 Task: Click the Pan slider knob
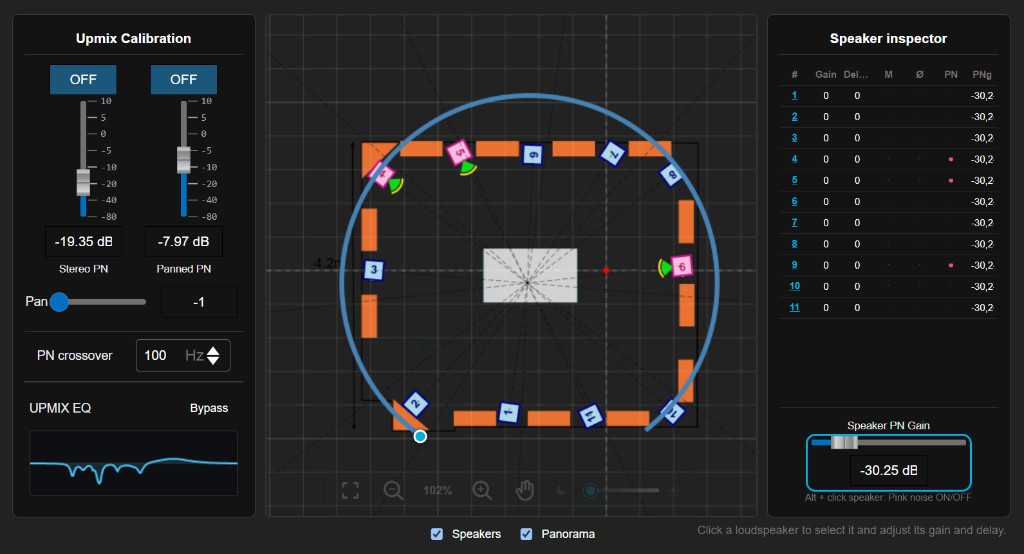point(59,302)
